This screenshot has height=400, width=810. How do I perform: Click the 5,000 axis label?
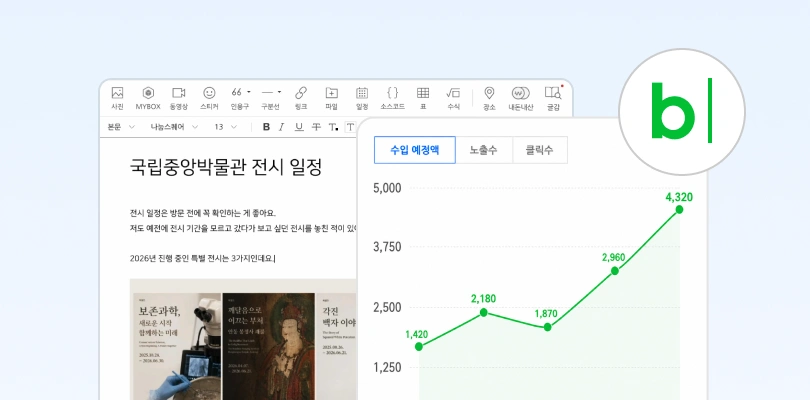387,188
